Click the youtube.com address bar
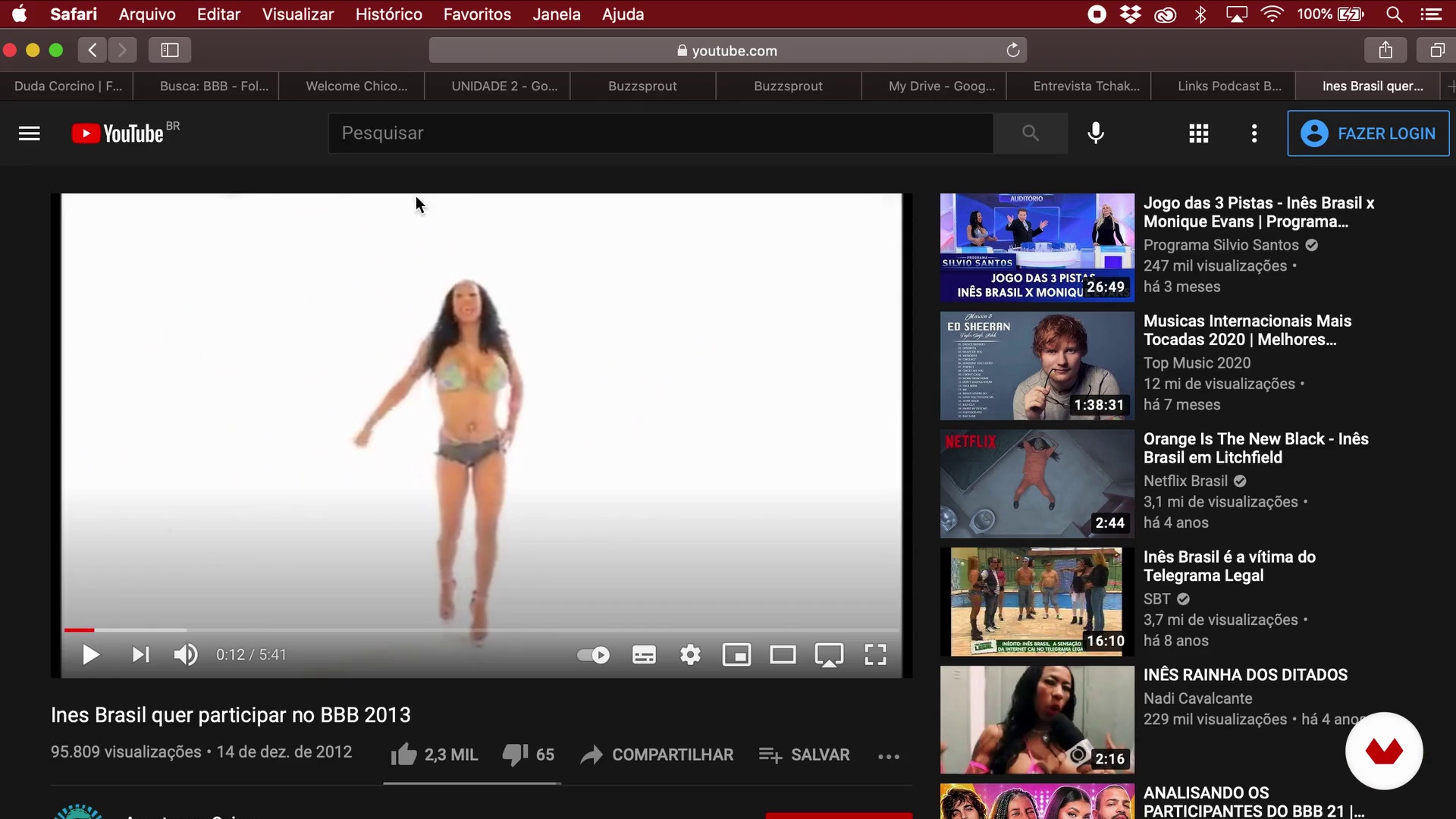Screen dimensions: 1456x819 click(727, 50)
